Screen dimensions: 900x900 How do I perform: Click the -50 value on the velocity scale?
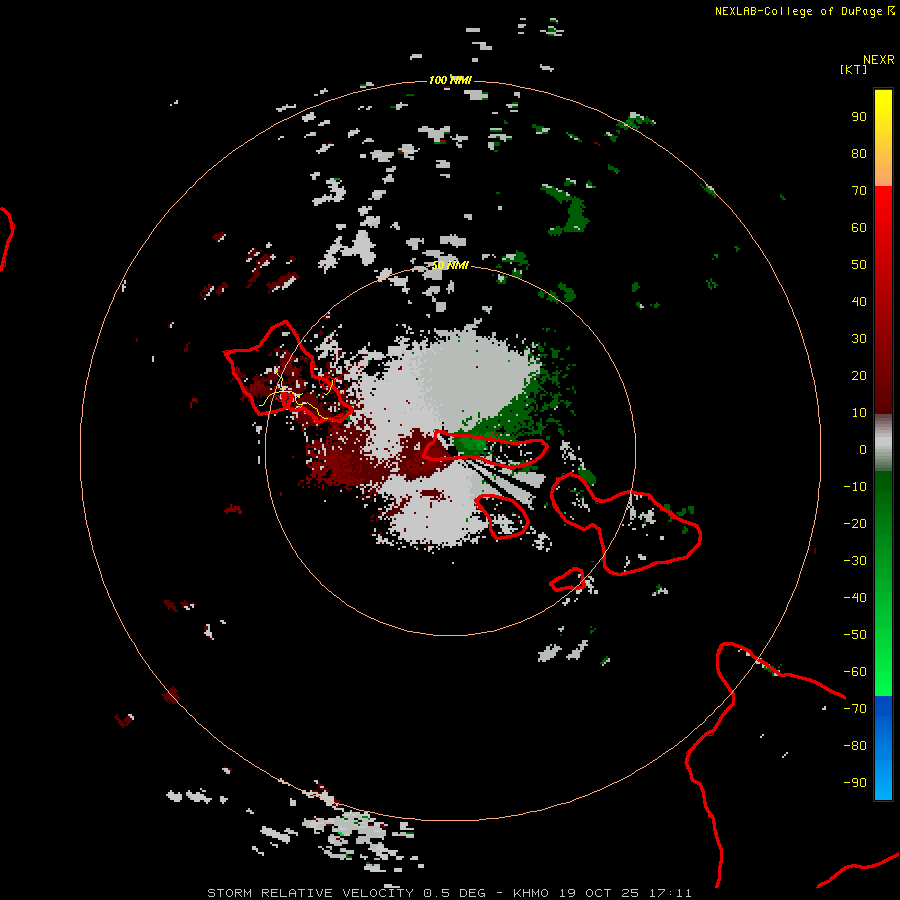tap(855, 635)
